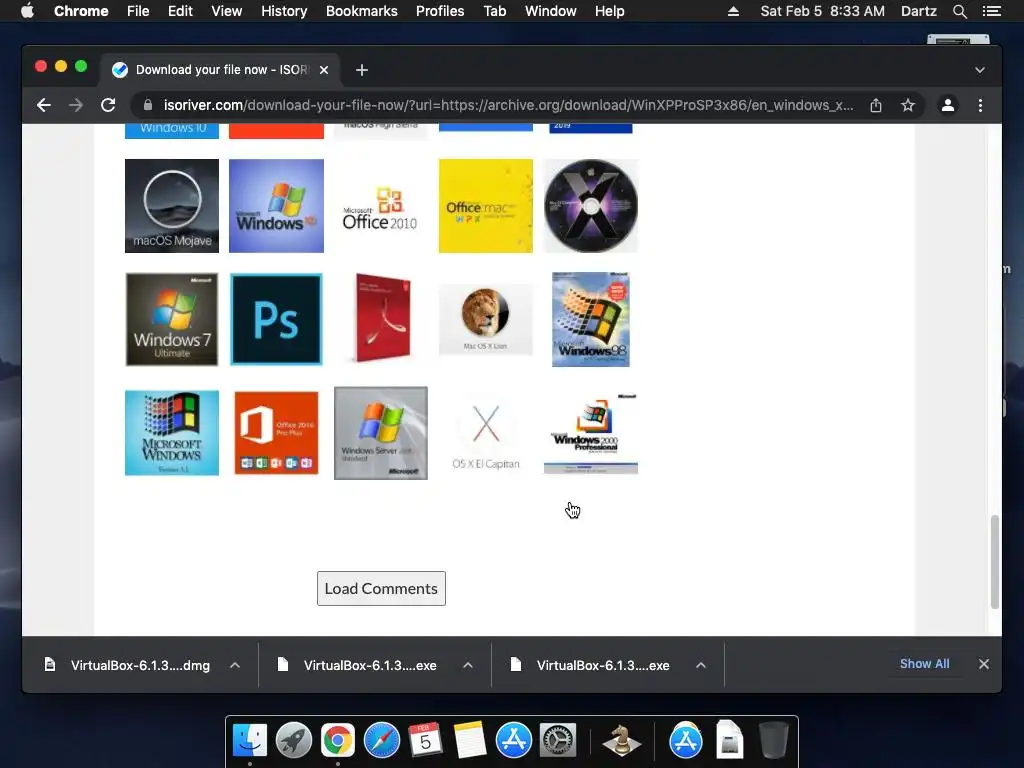Click the site lock icon

coord(148,105)
